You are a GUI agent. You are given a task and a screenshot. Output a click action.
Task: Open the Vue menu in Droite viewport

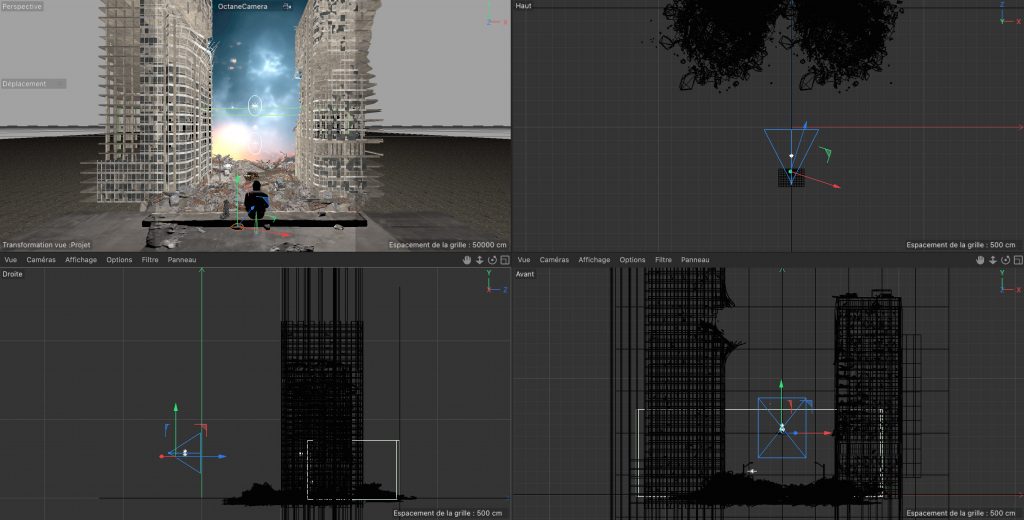pyautogui.click(x=11, y=260)
